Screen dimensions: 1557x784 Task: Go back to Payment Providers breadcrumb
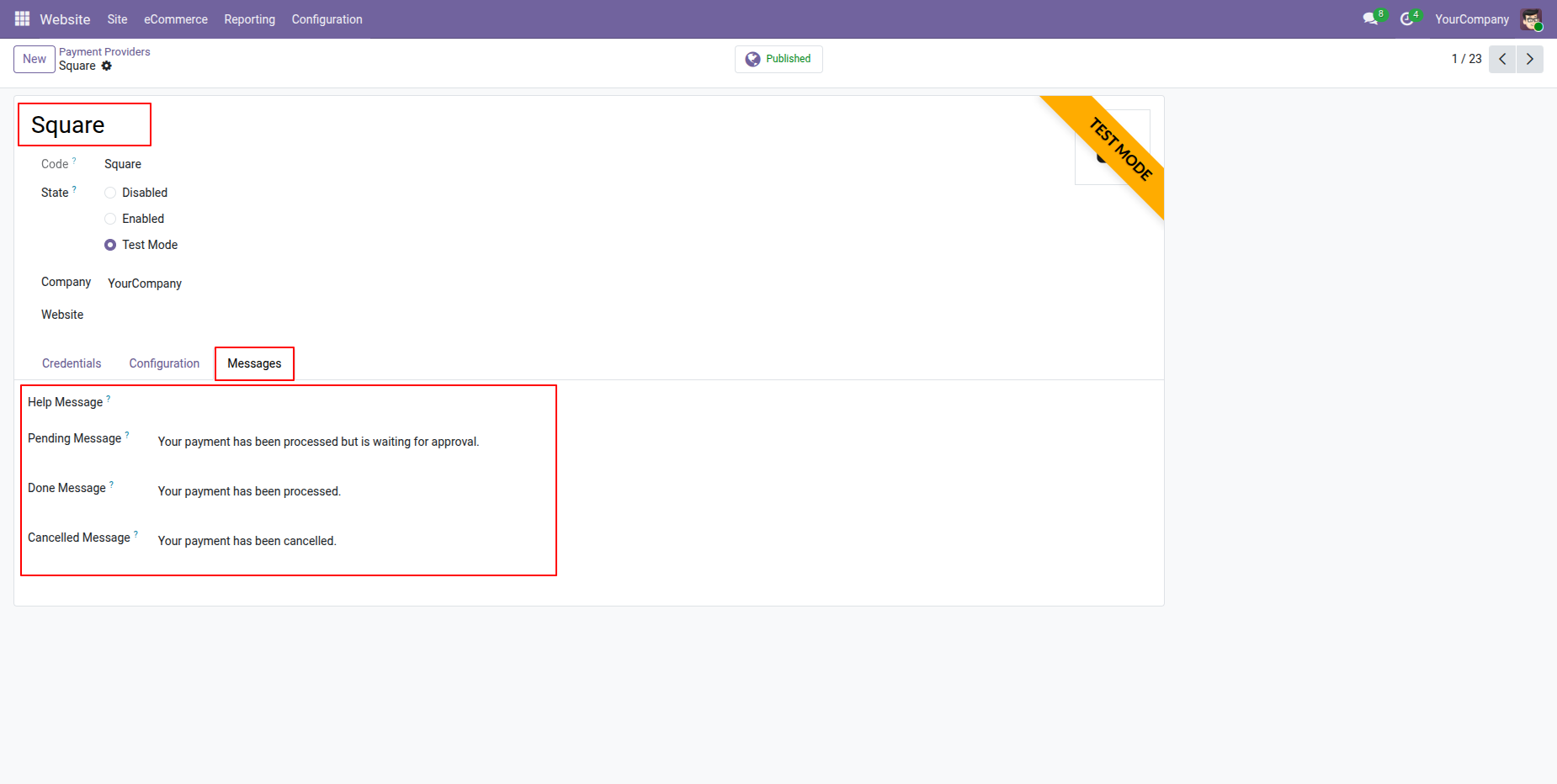pos(104,51)
